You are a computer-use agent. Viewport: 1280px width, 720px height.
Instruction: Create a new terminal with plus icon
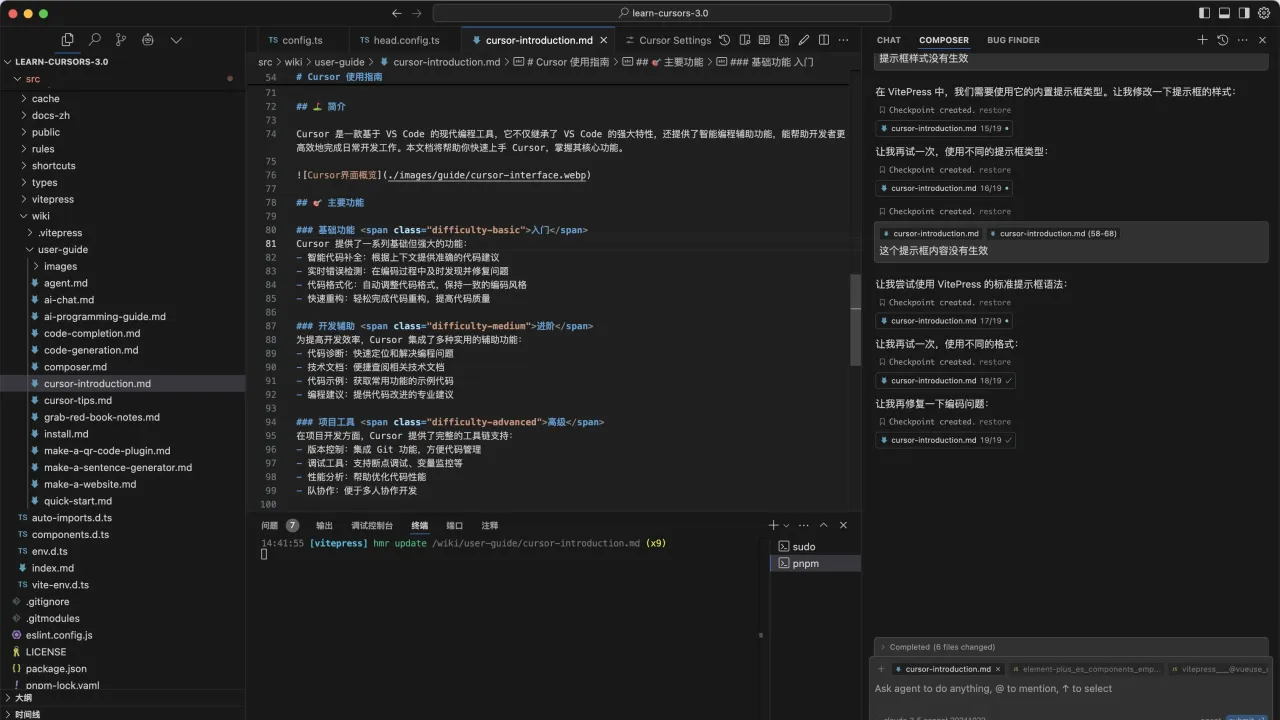[773, 525]
